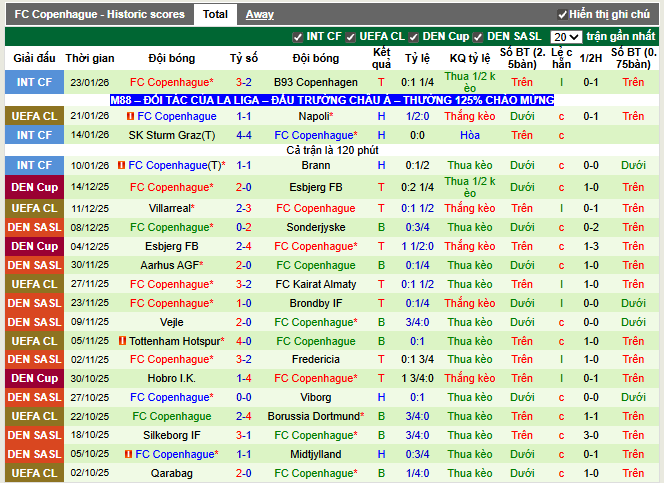
Task: Open Borussia Dortmund team link
Action: [315, 416]
